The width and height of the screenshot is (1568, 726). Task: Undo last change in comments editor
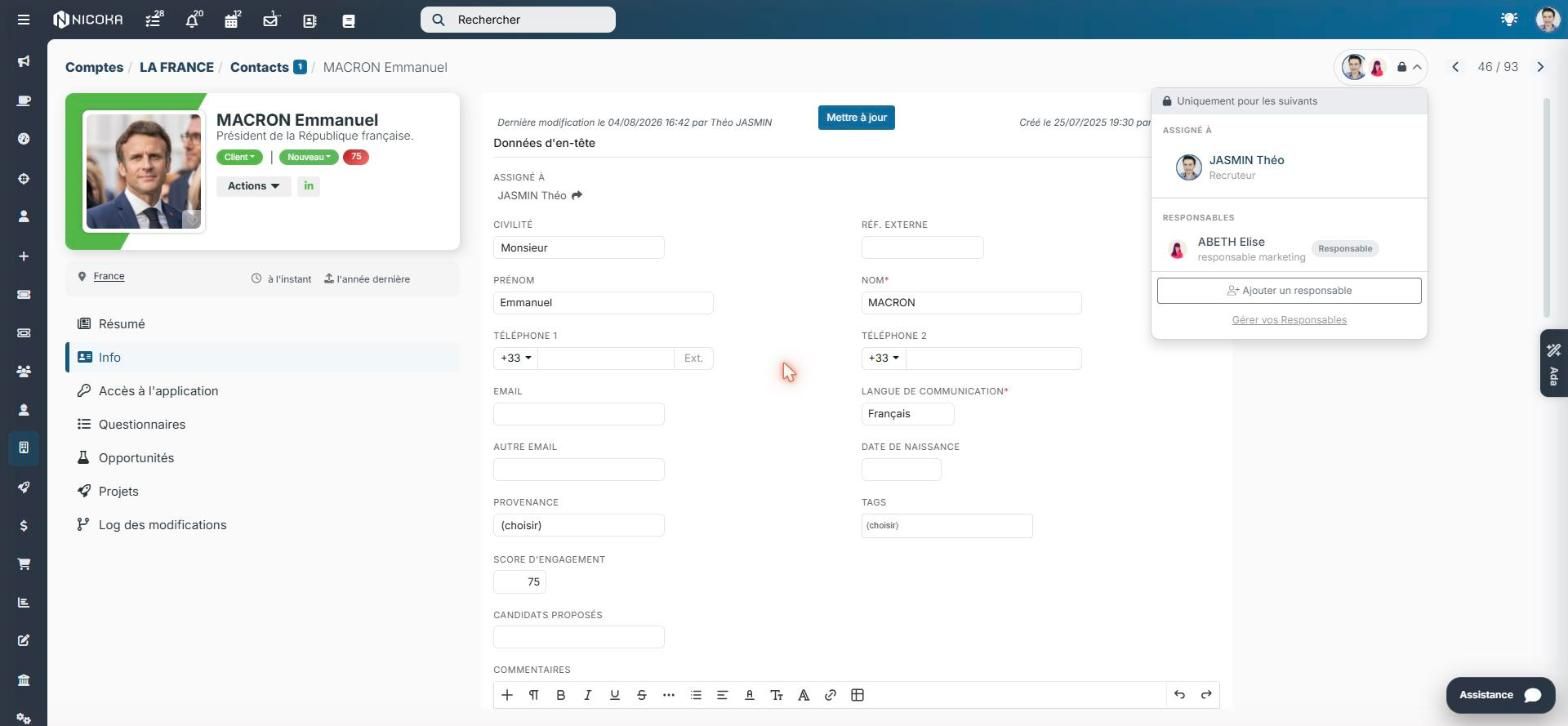1179,695
